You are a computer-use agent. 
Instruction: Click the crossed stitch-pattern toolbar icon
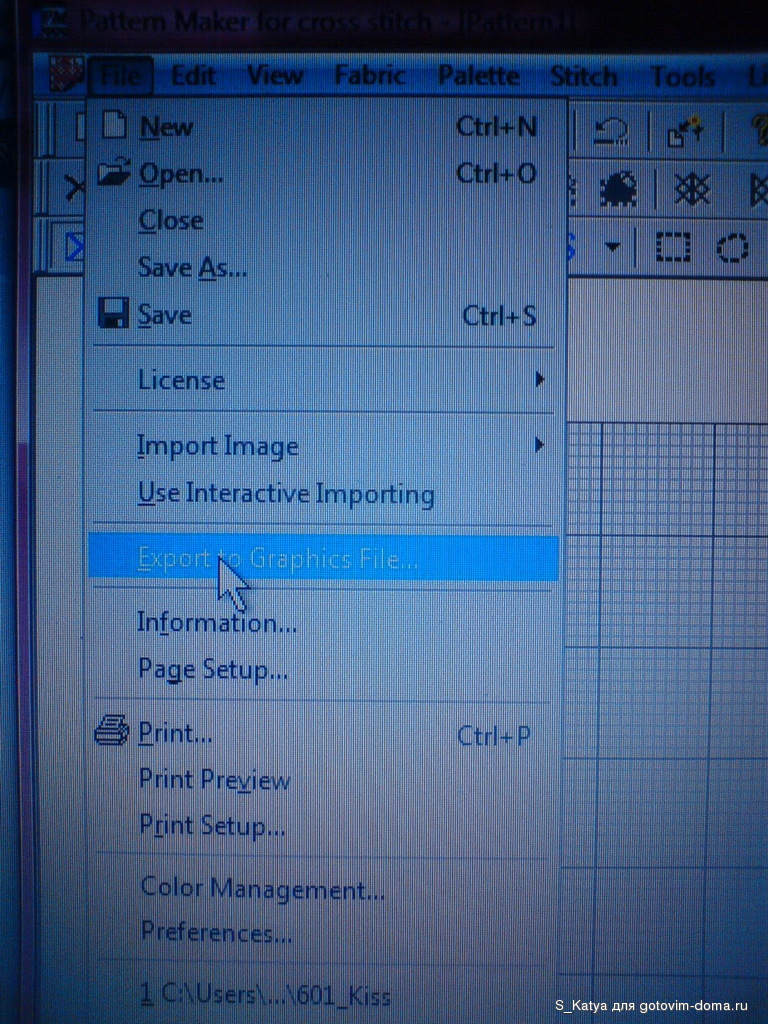pos(692,191)
